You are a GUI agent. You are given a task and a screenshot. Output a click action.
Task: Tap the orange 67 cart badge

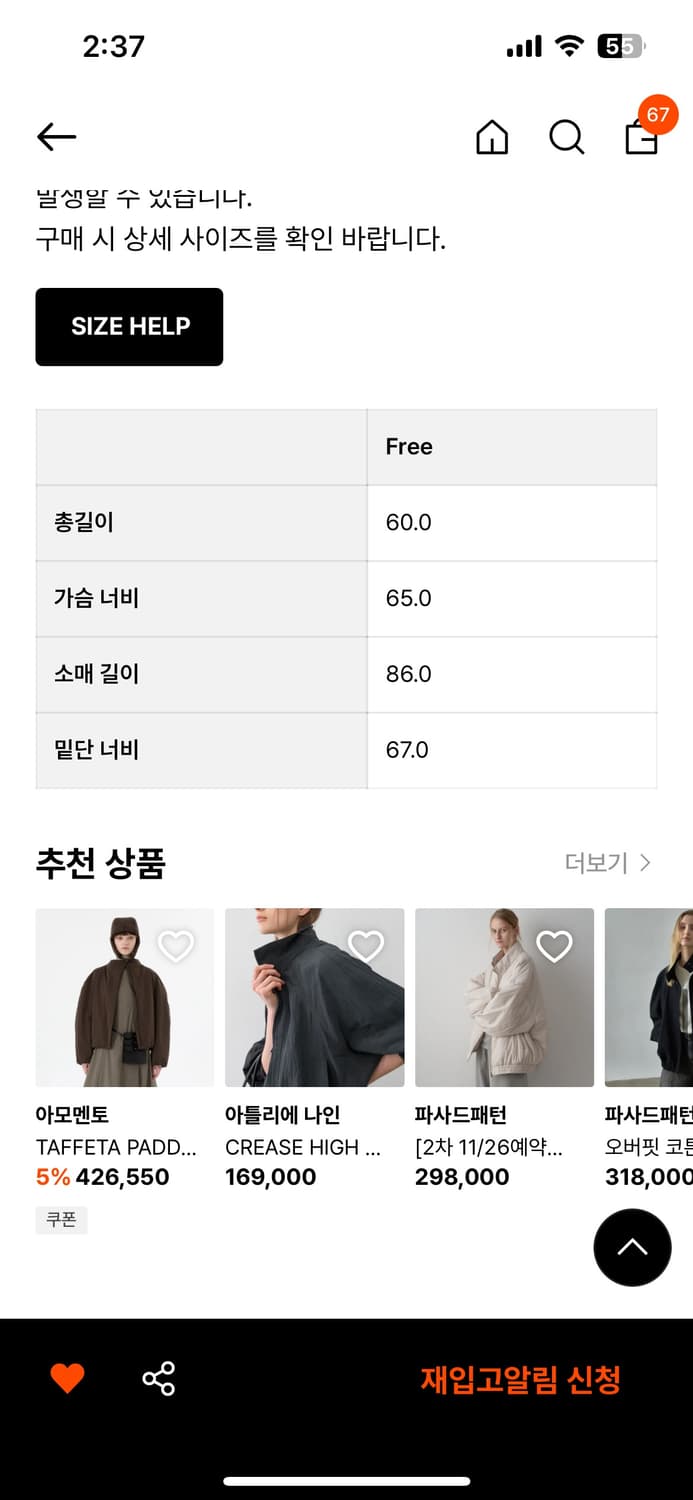point(657,115)
